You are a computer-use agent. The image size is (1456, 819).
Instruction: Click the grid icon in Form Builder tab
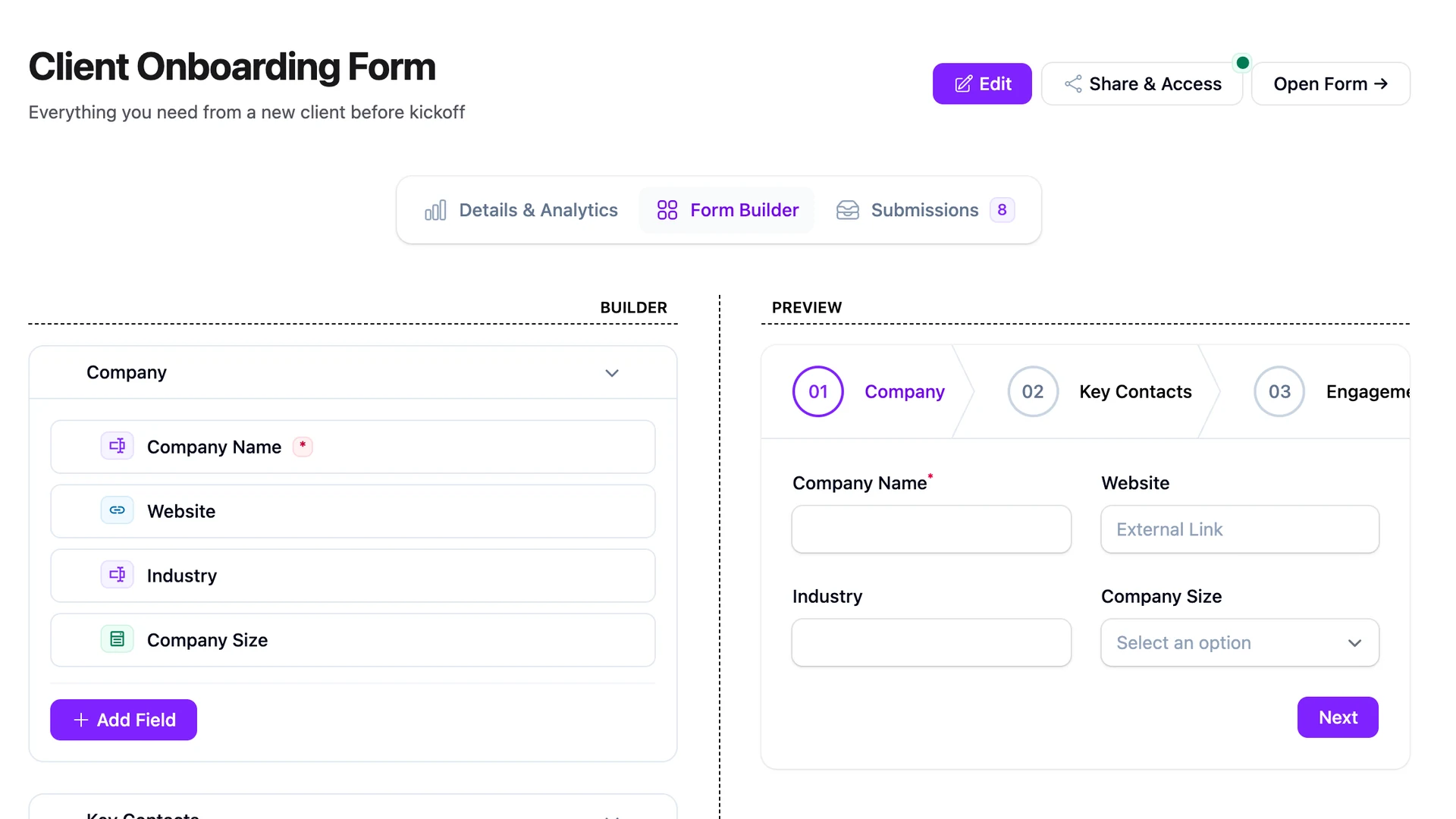click(667, 210)
